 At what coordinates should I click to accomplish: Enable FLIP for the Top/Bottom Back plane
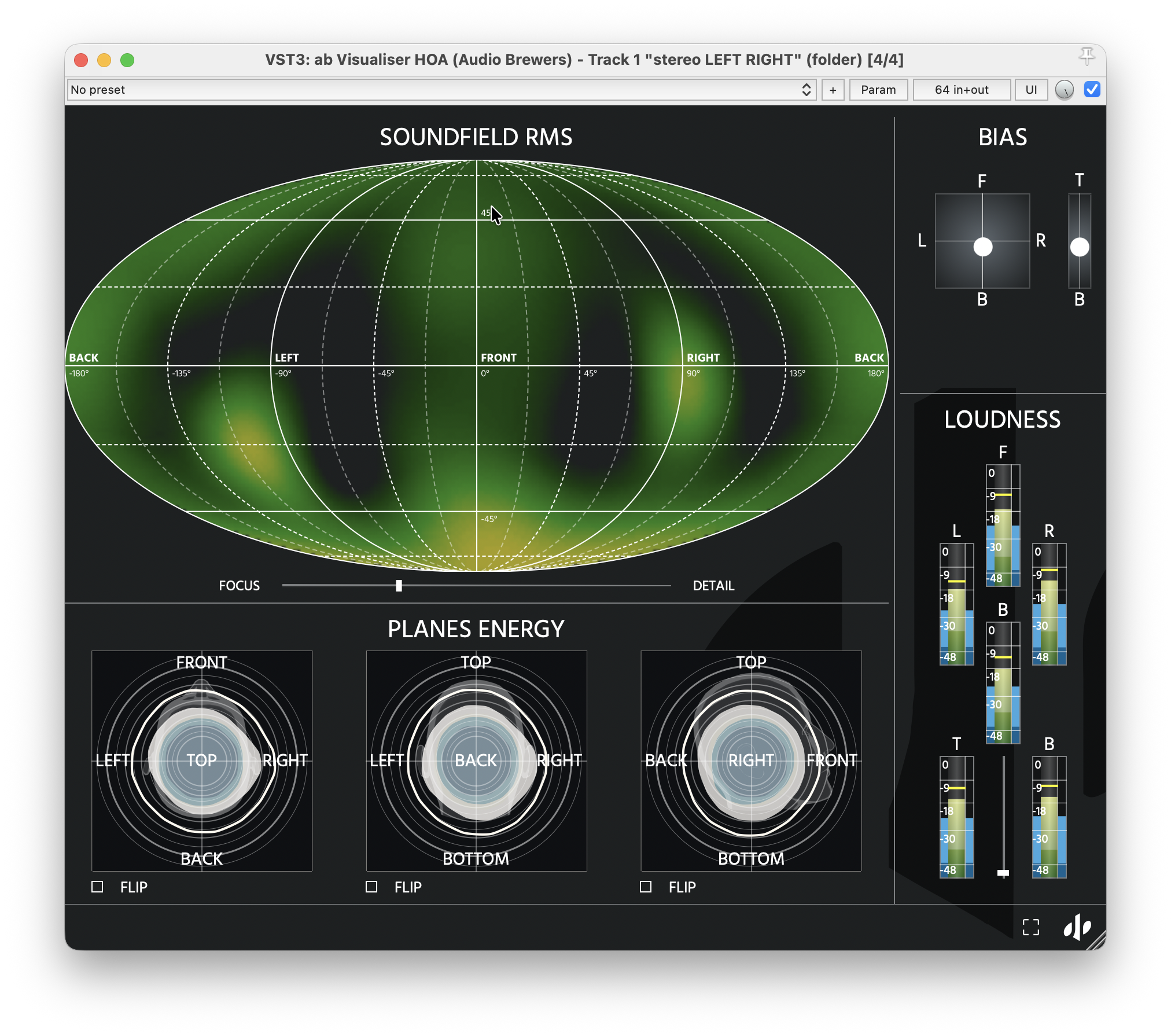371,887
